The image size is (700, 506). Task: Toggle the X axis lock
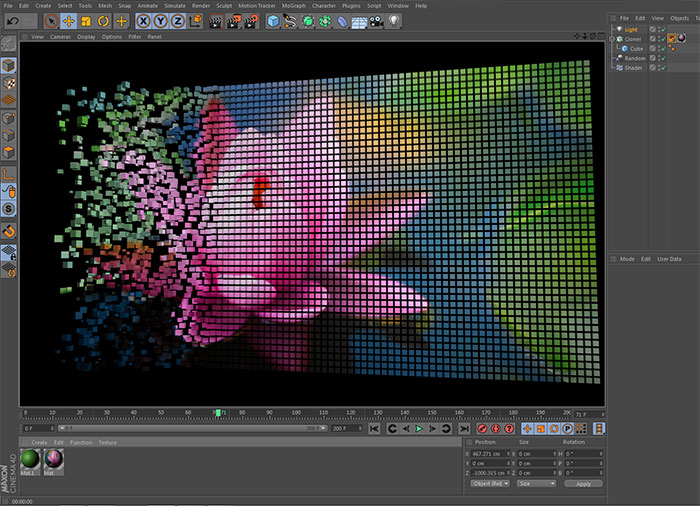click(x=143, y=21)
